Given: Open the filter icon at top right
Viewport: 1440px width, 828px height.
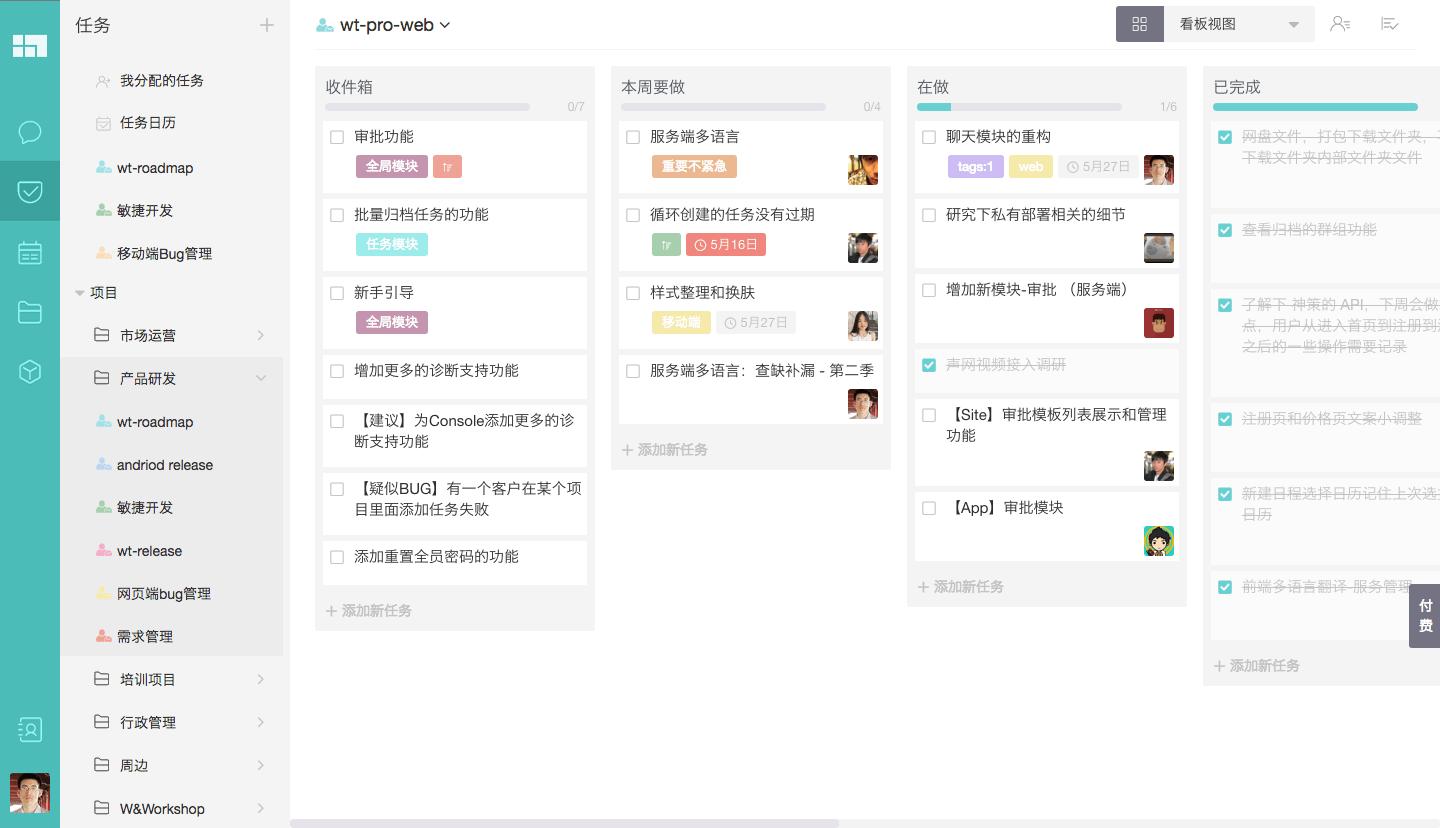Looking at the screenshot, I should pos(1390,24).
